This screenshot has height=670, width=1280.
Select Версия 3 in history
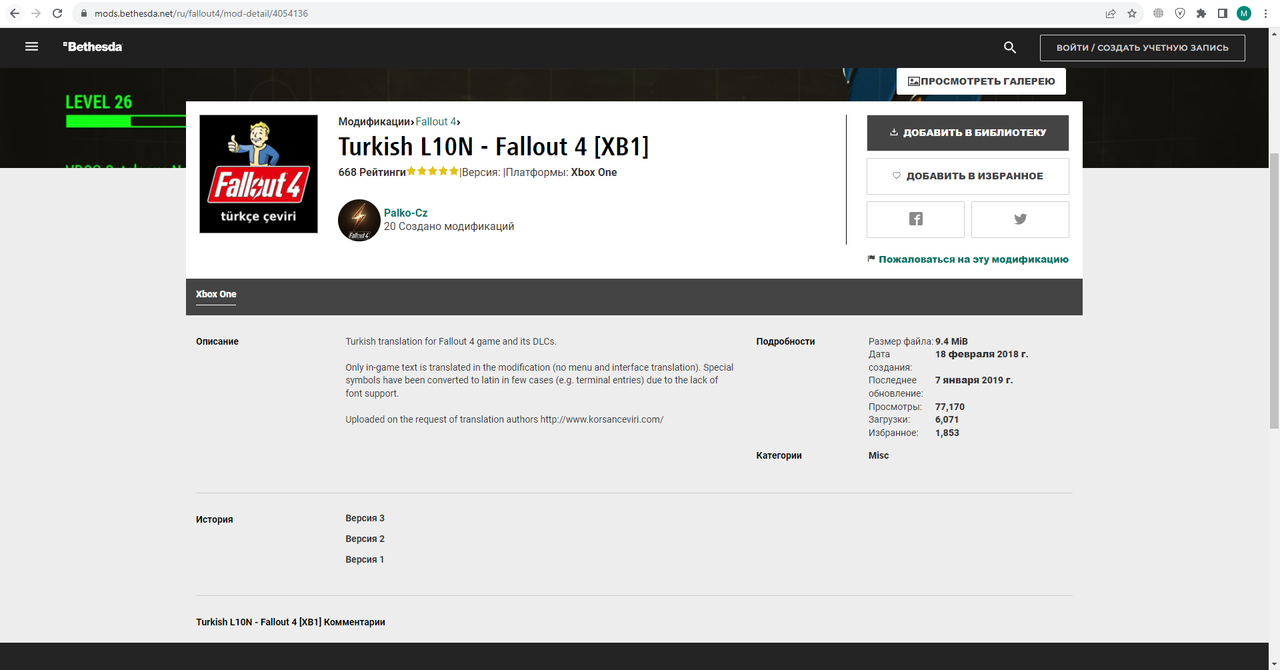(x=365, y=518)
